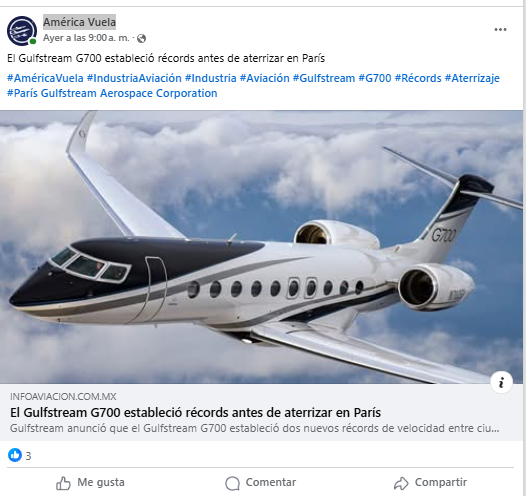Open the Gulfstream Aerospace Corporation link
The height and width of the screenshot is (496, 526).
129,93
